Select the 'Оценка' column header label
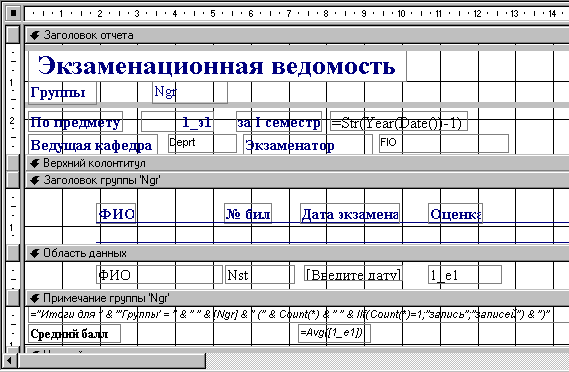The width and height of the screenshot is (569, 372). click(455, 214)
